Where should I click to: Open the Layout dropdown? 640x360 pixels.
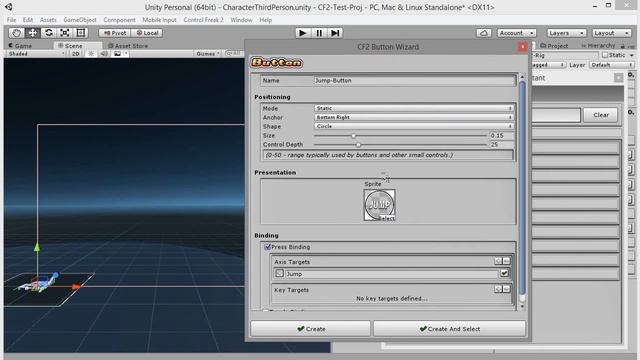[611, 33]
